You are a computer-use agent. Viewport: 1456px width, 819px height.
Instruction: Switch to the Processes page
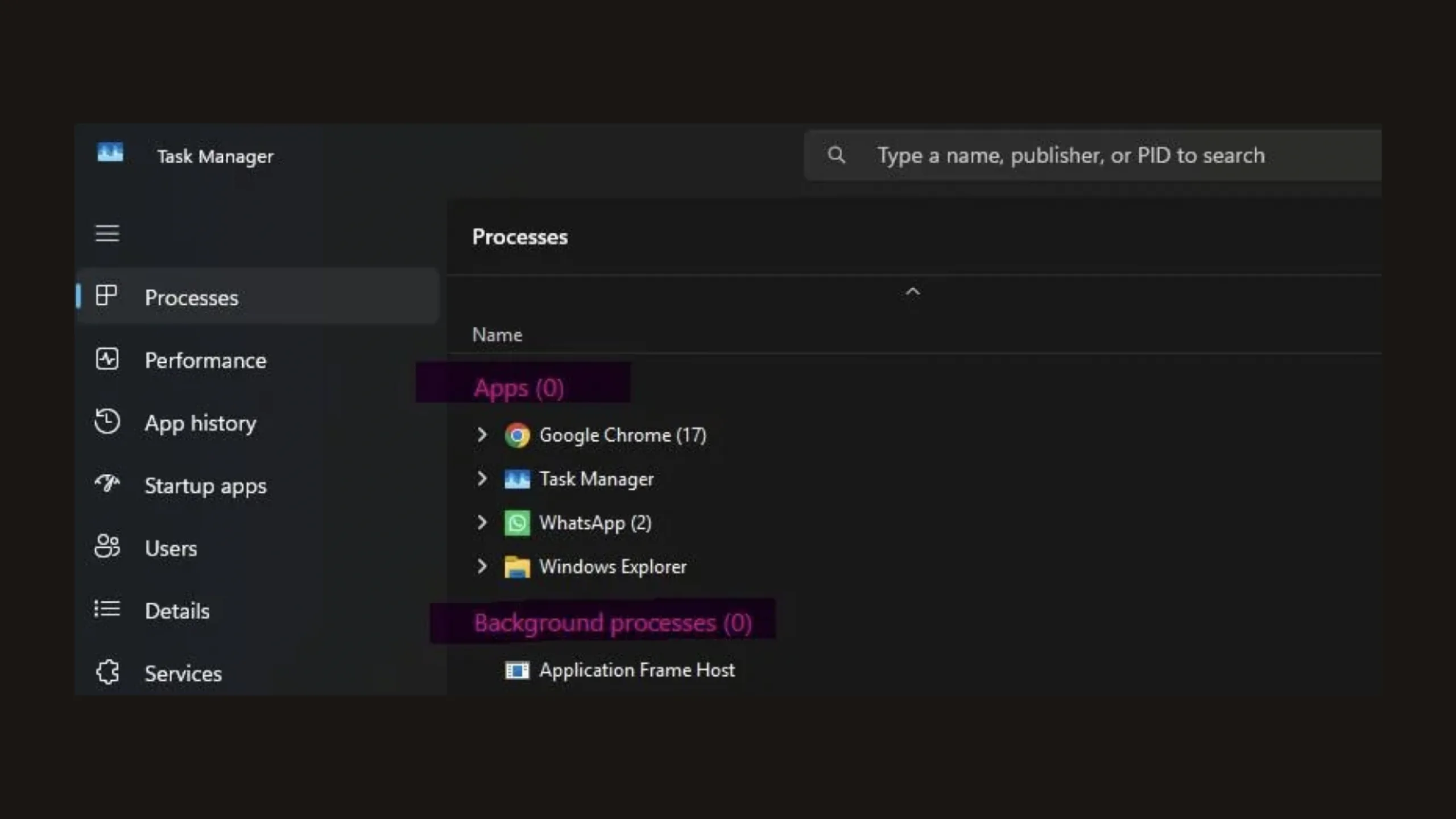pos(258,296)
